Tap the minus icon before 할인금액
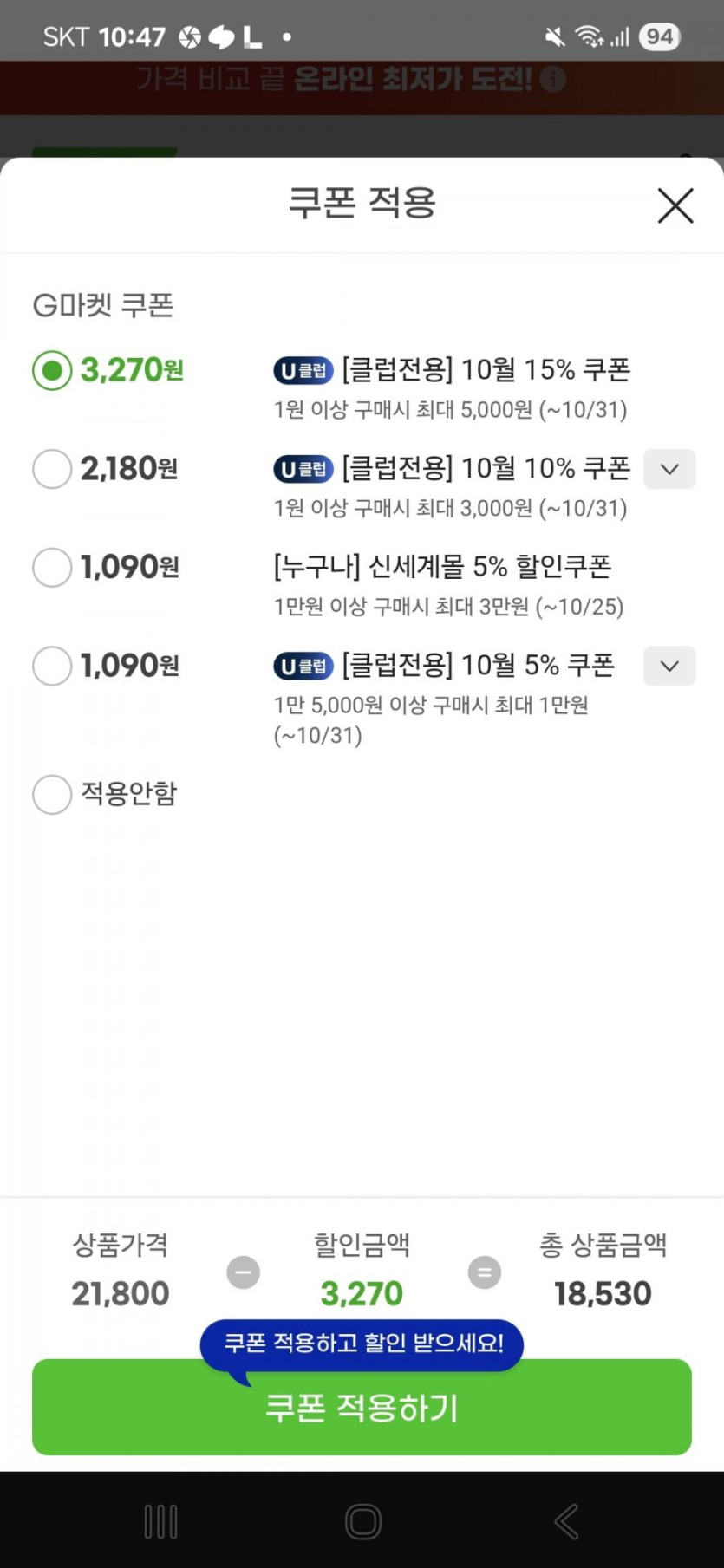 point(244,1272)
